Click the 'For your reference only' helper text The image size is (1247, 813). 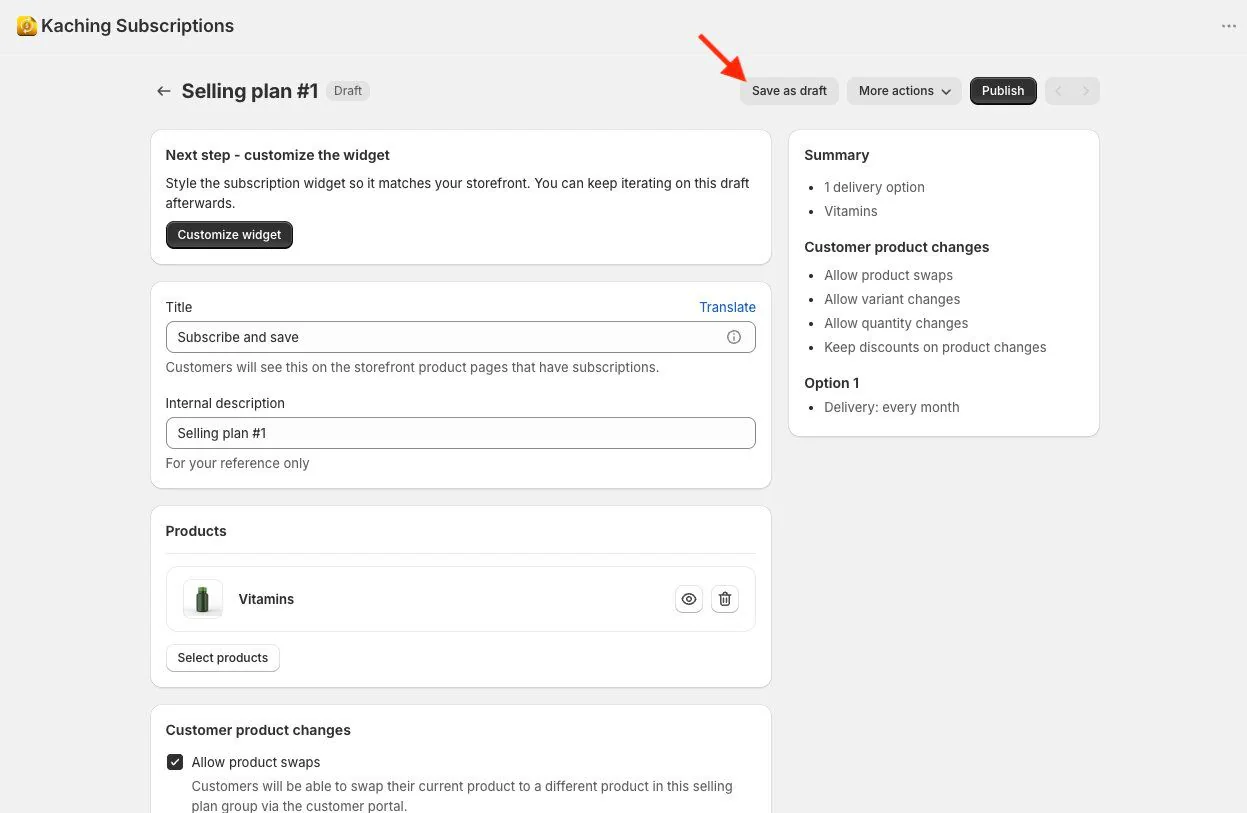tap(238, 463)
